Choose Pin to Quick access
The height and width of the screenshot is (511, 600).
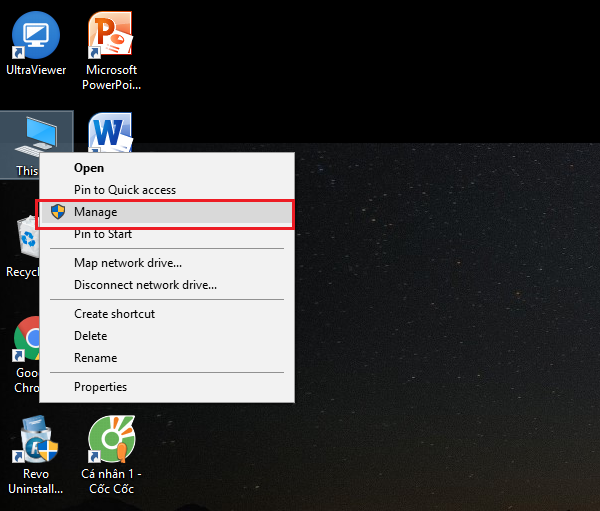pos(167,190)
